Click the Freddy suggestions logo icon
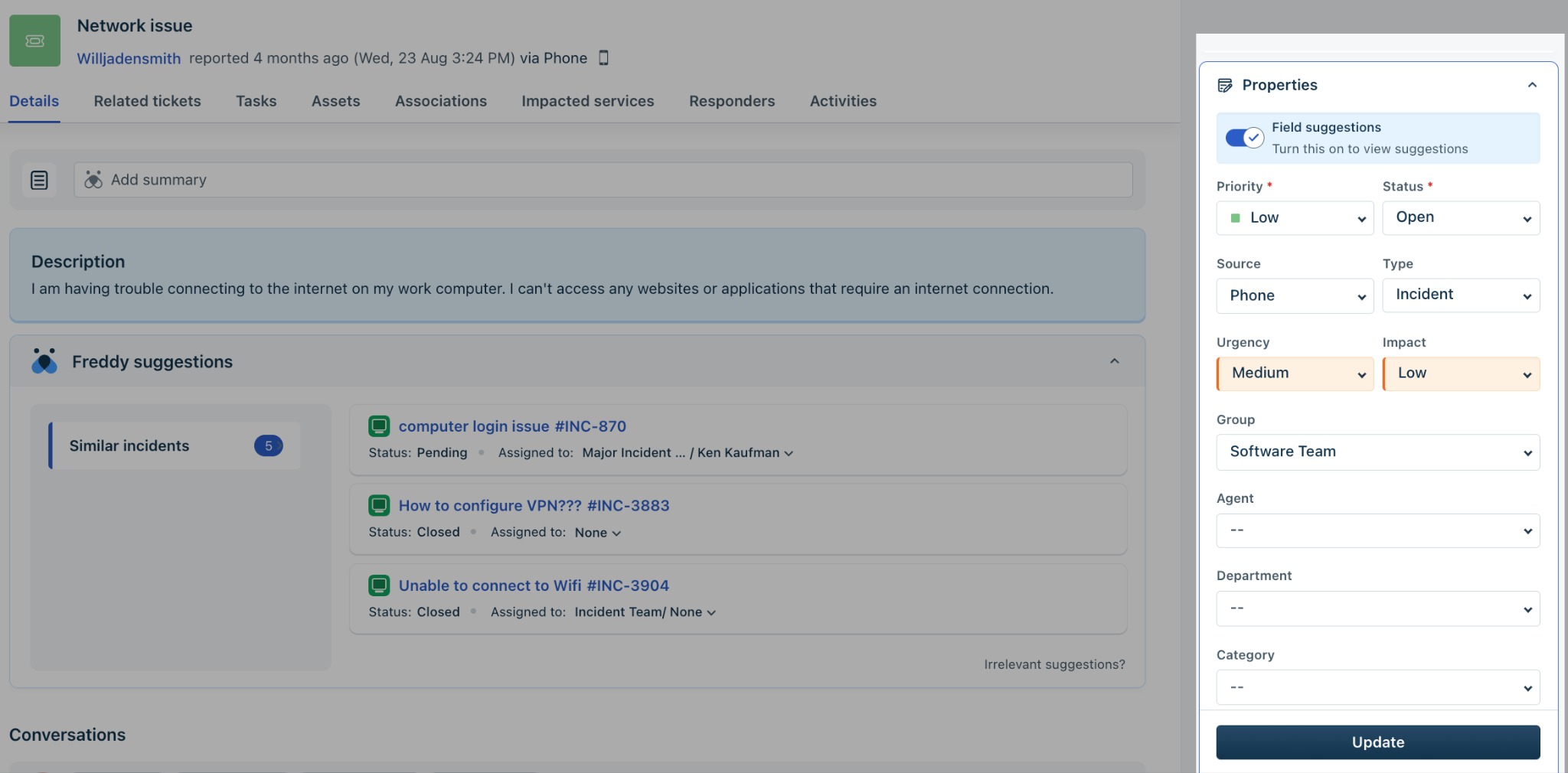The height and width of the screenshot is (773, 1568). (x=44, y=361)
